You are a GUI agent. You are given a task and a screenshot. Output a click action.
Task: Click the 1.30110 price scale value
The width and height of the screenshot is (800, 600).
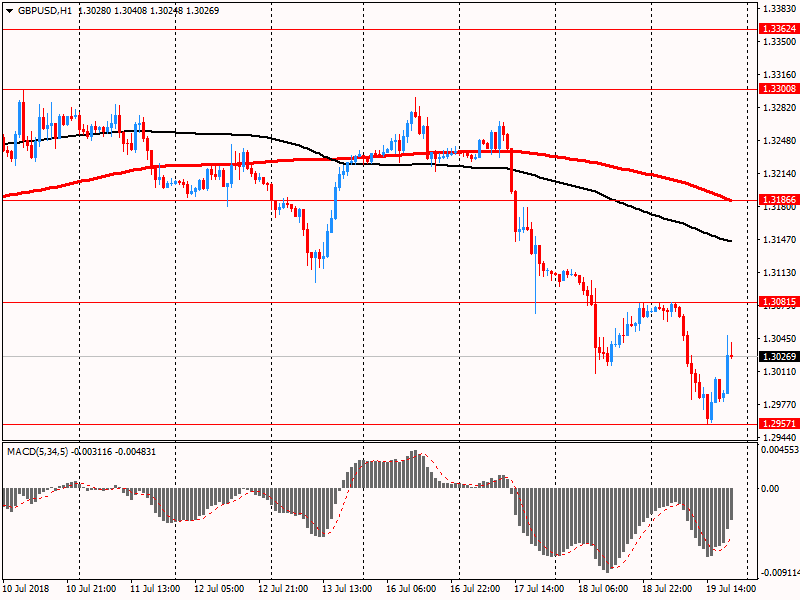click(780, 371)
